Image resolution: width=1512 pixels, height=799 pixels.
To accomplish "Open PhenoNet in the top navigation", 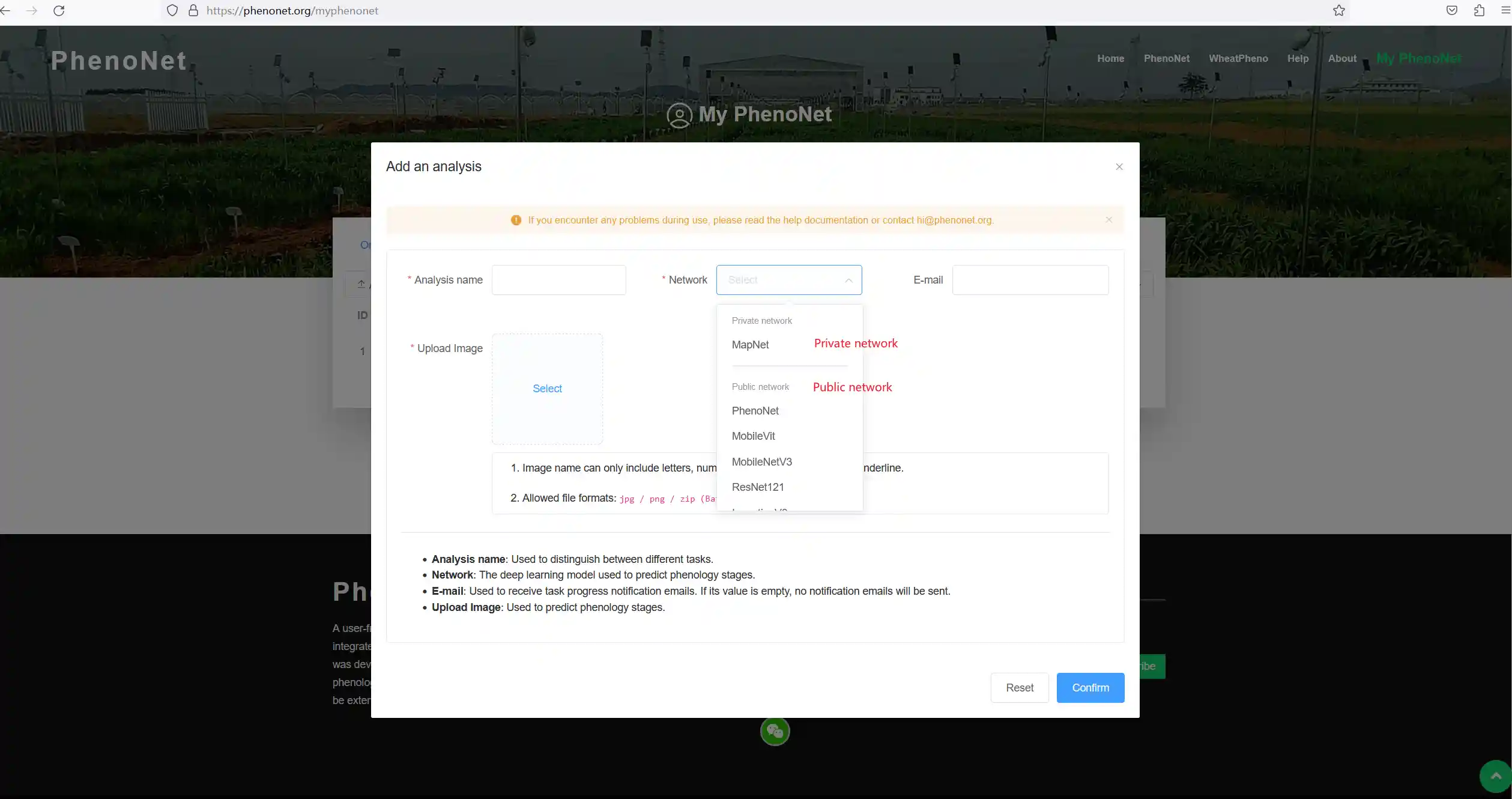I will pos(1166,58).
